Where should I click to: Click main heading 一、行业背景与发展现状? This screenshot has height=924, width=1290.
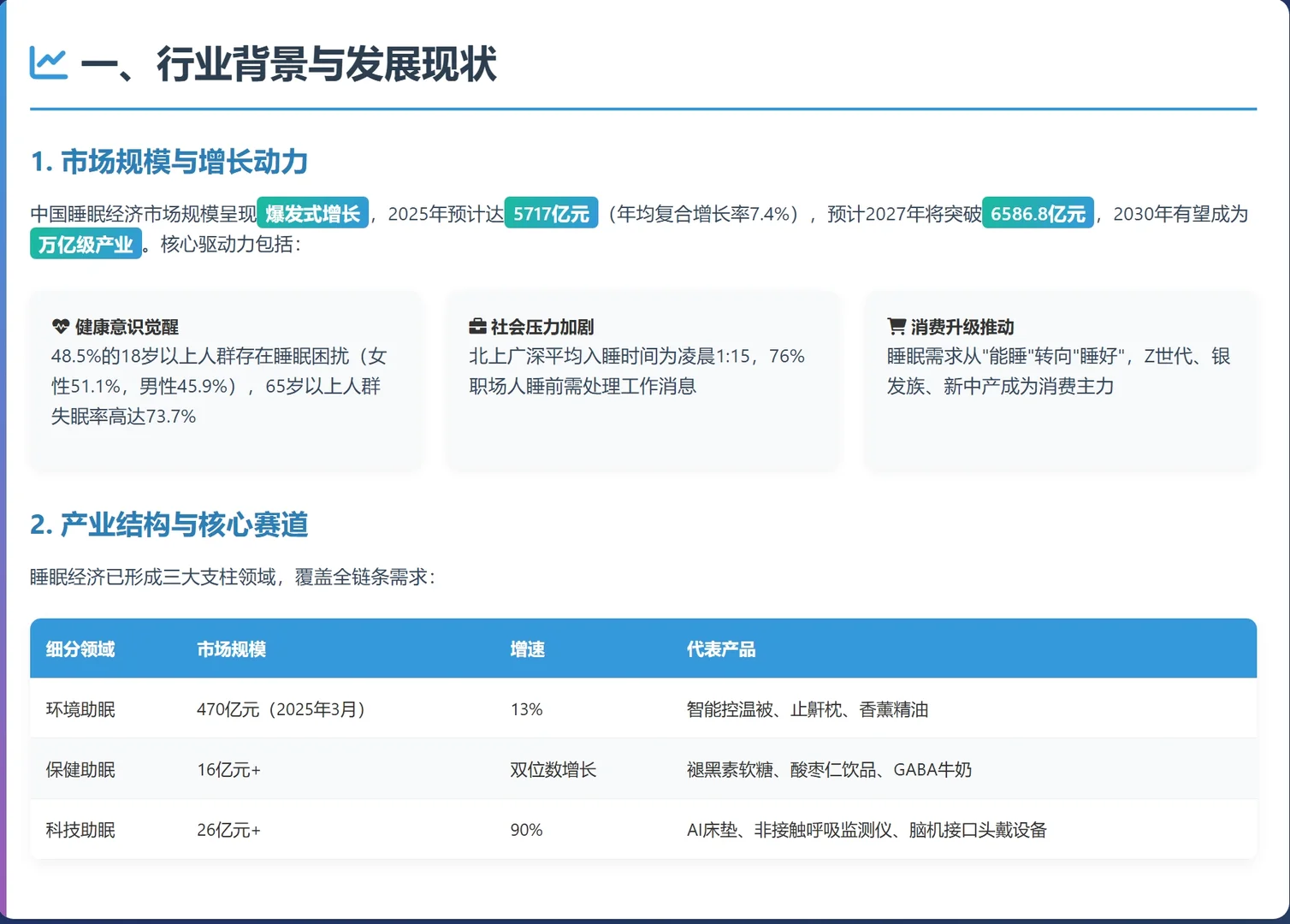(288, 64)
